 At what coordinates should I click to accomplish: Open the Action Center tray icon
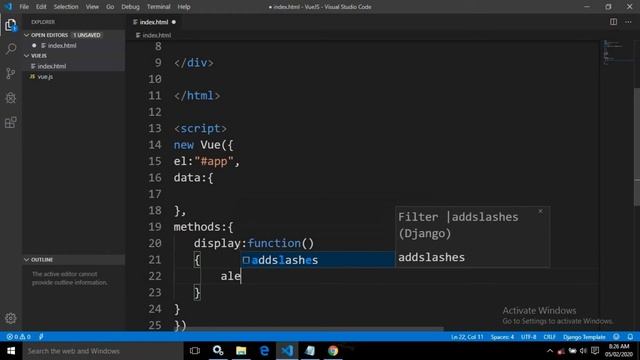(595, 351)
